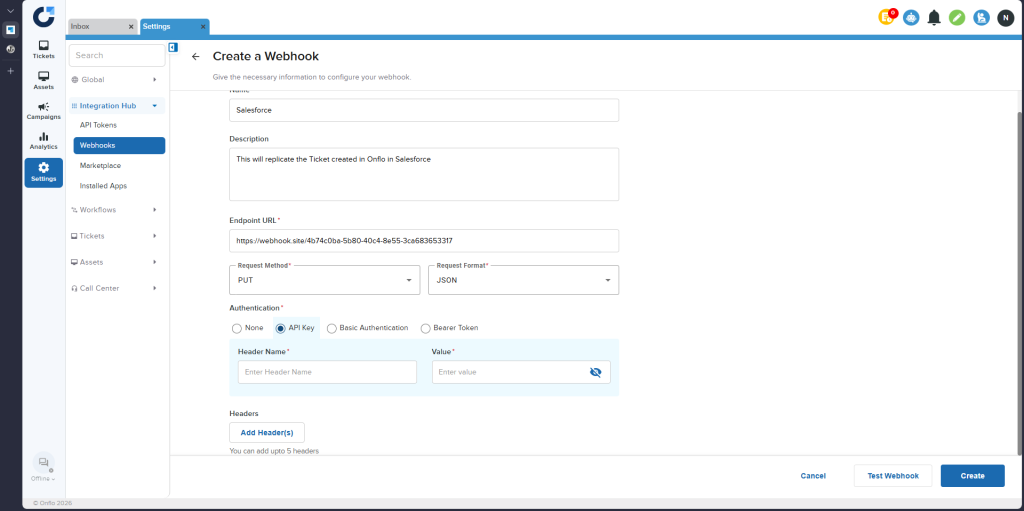
Task: Select the round gray icon in dark rail
Action: (10, 49)
